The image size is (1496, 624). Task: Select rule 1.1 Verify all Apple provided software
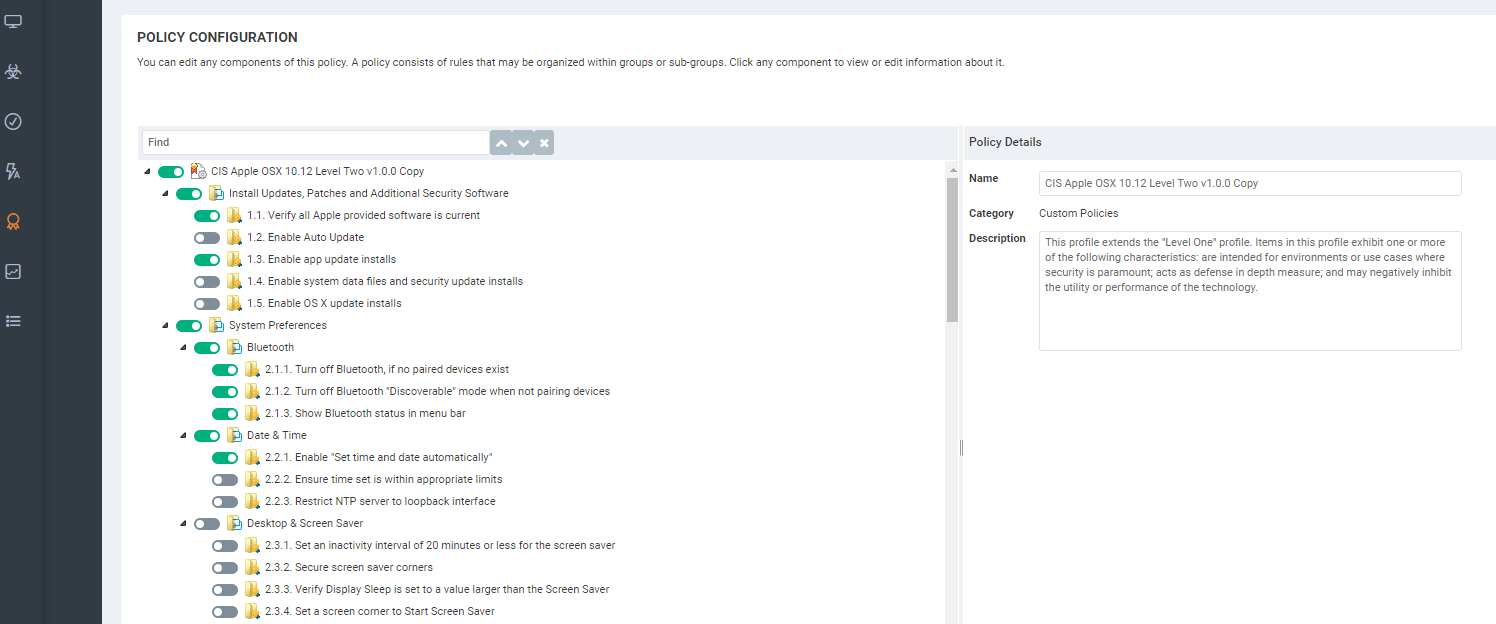[x=363, y=215]
